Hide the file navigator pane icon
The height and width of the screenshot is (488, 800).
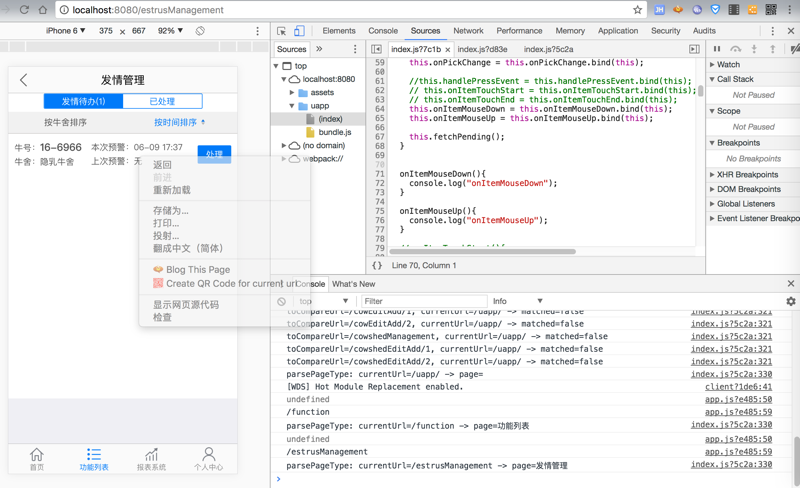[376, 49]
